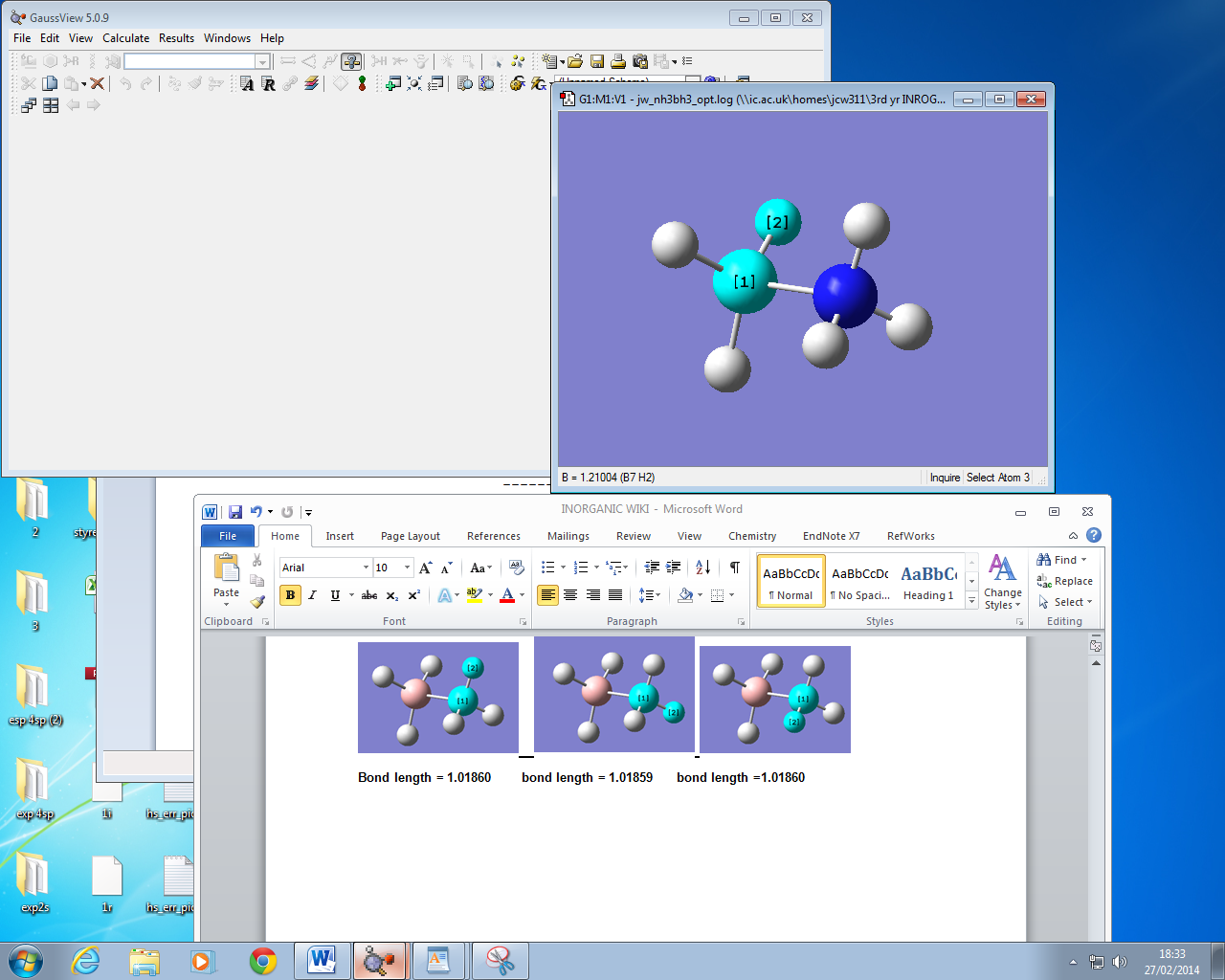Click the Delete (red X) icon in GaussView
The width and height of the screenshot is (1225, 980).
(x=97, y=83)
